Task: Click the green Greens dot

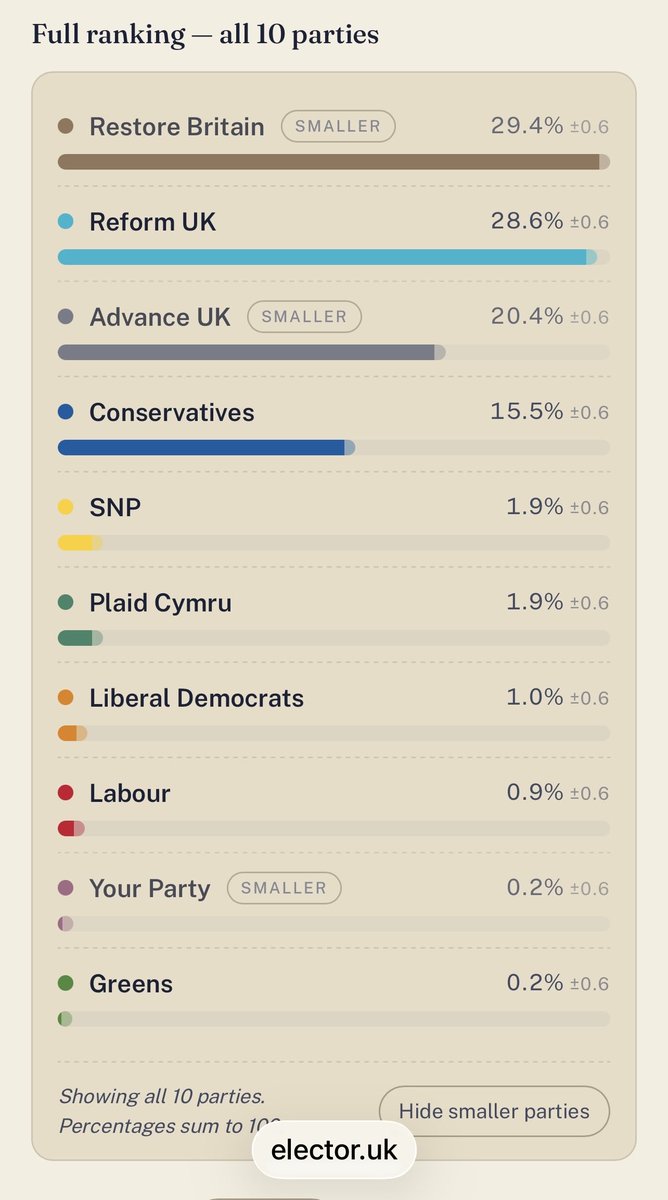Action: (x=66, y=984)
